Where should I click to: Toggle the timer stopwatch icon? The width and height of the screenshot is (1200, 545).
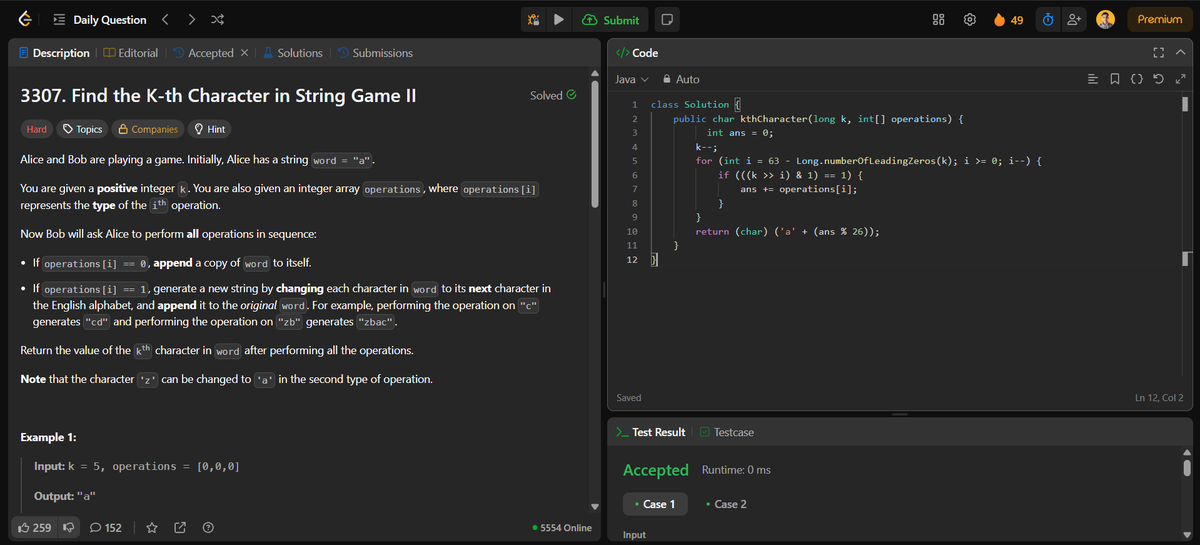click(x=1047, y=20)
